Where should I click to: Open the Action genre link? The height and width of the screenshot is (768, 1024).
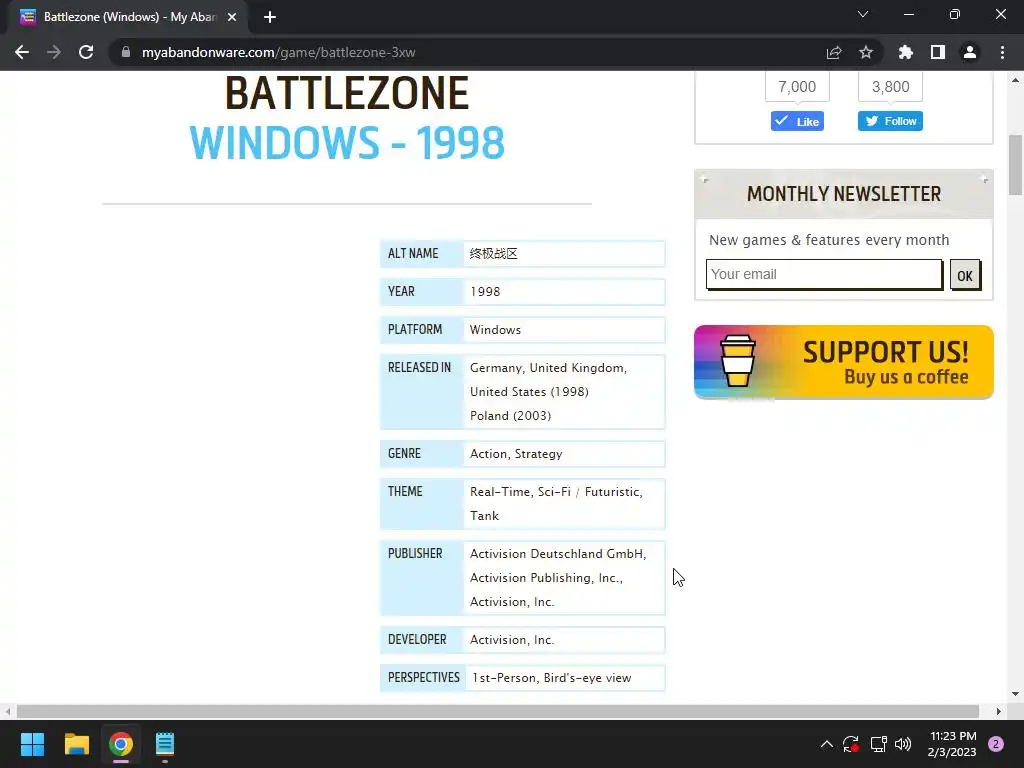[x=488, y=454]
